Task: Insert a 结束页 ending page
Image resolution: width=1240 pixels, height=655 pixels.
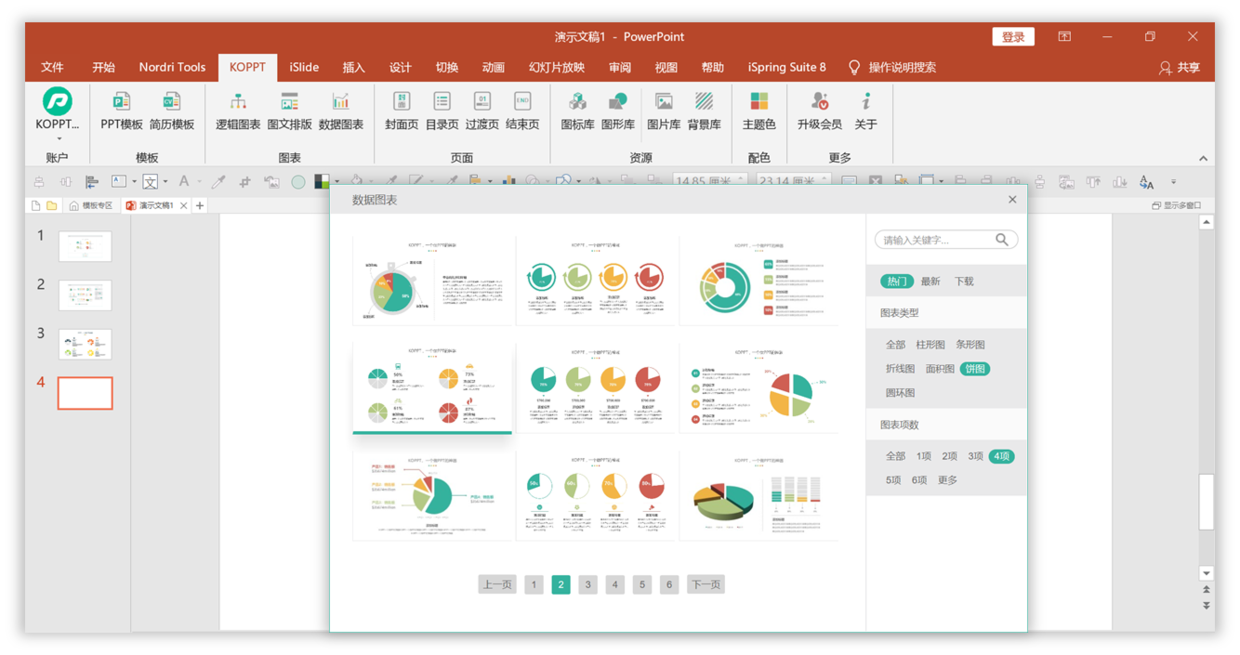Action: click(x=522, y=110)
